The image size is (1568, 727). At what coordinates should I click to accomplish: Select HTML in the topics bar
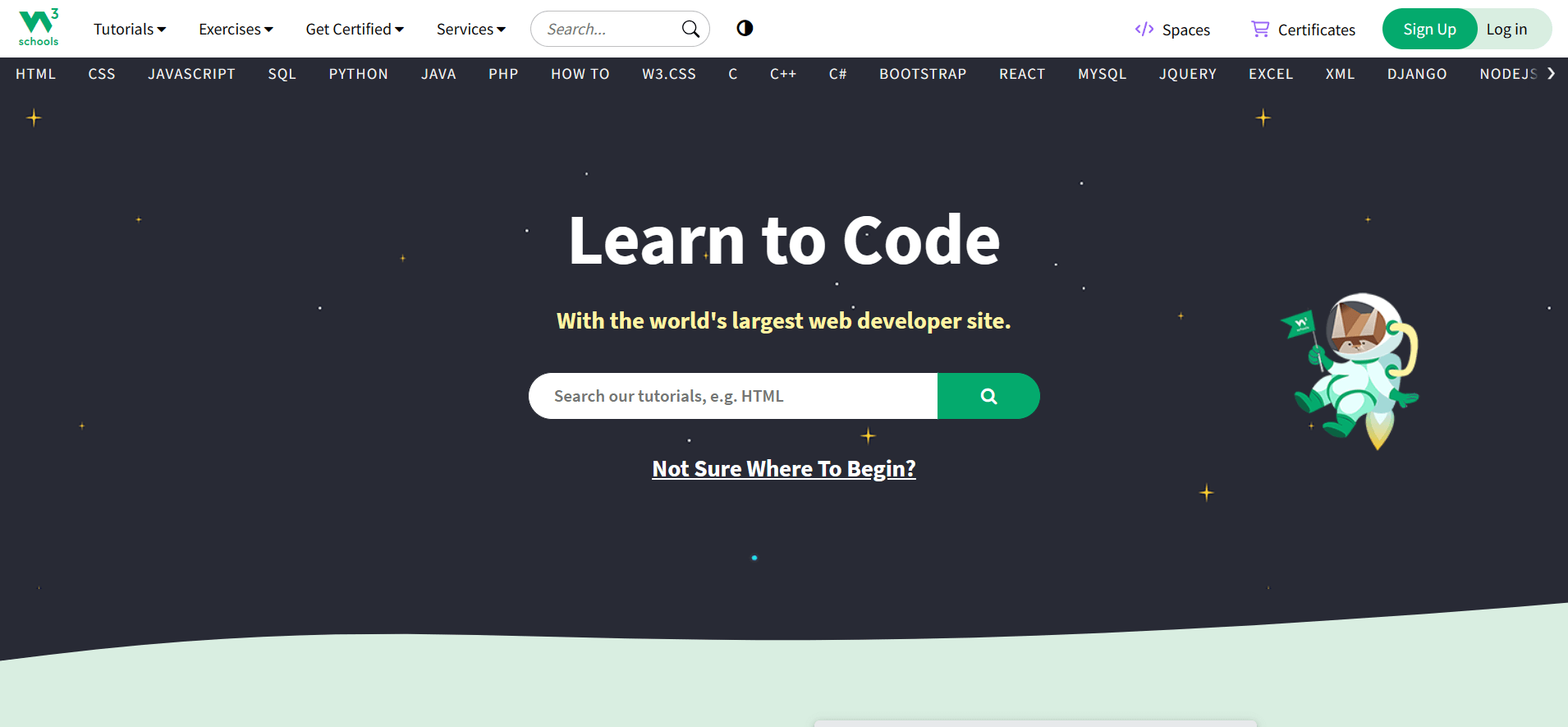(x=36, y=74)
